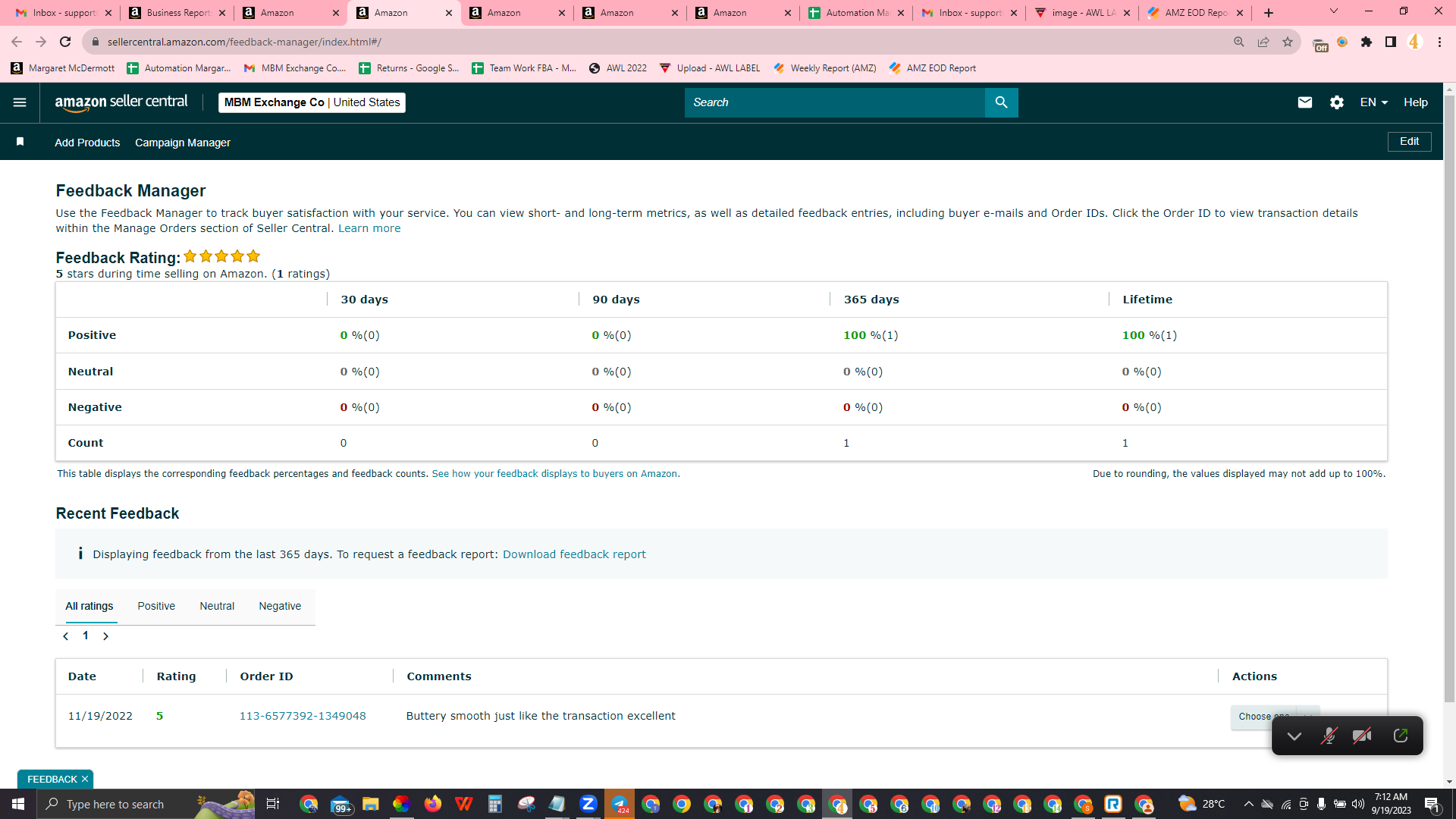This screenshot has width=1456, height=819.
Task: Toggle camera in meeting overlay
Action: click(x=1363, y=736)
